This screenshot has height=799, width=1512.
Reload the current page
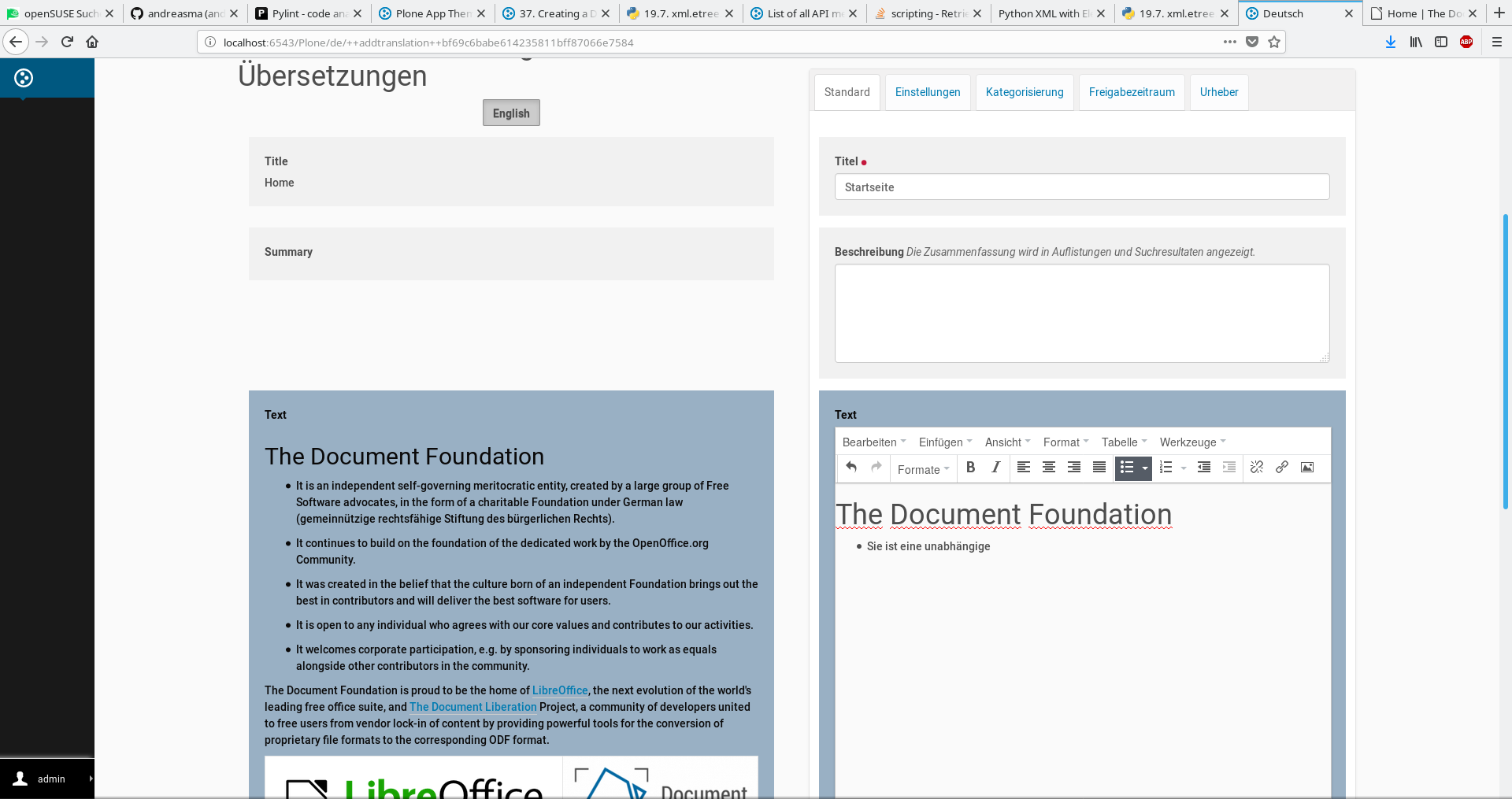pos(67,42)
